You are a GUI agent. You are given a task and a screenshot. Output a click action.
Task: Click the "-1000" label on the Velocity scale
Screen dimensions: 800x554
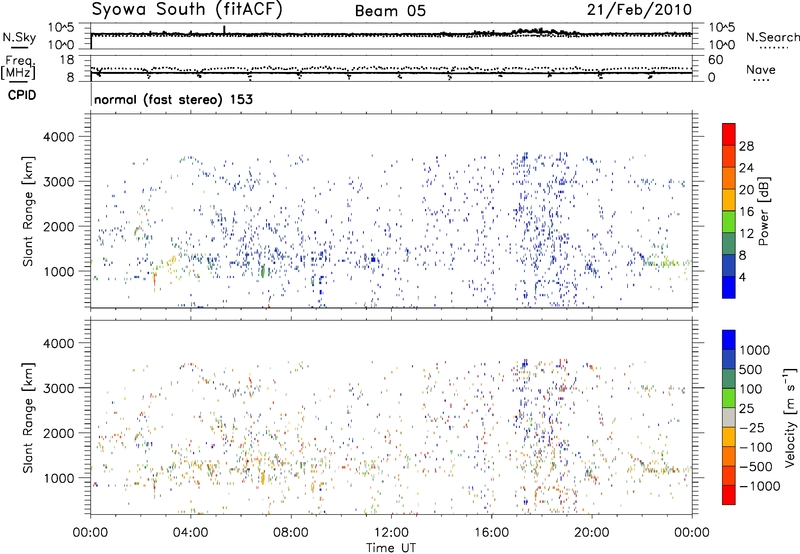760,486
